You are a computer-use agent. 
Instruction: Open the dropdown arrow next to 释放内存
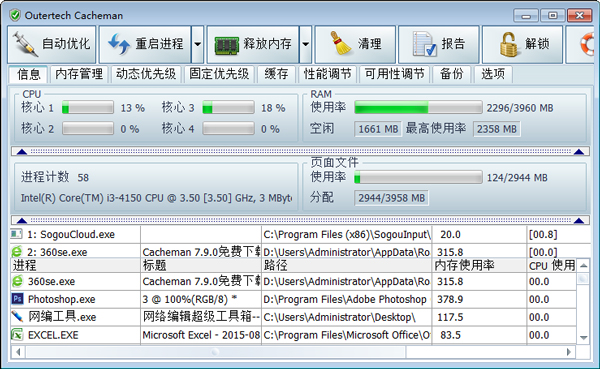(305, 44)
